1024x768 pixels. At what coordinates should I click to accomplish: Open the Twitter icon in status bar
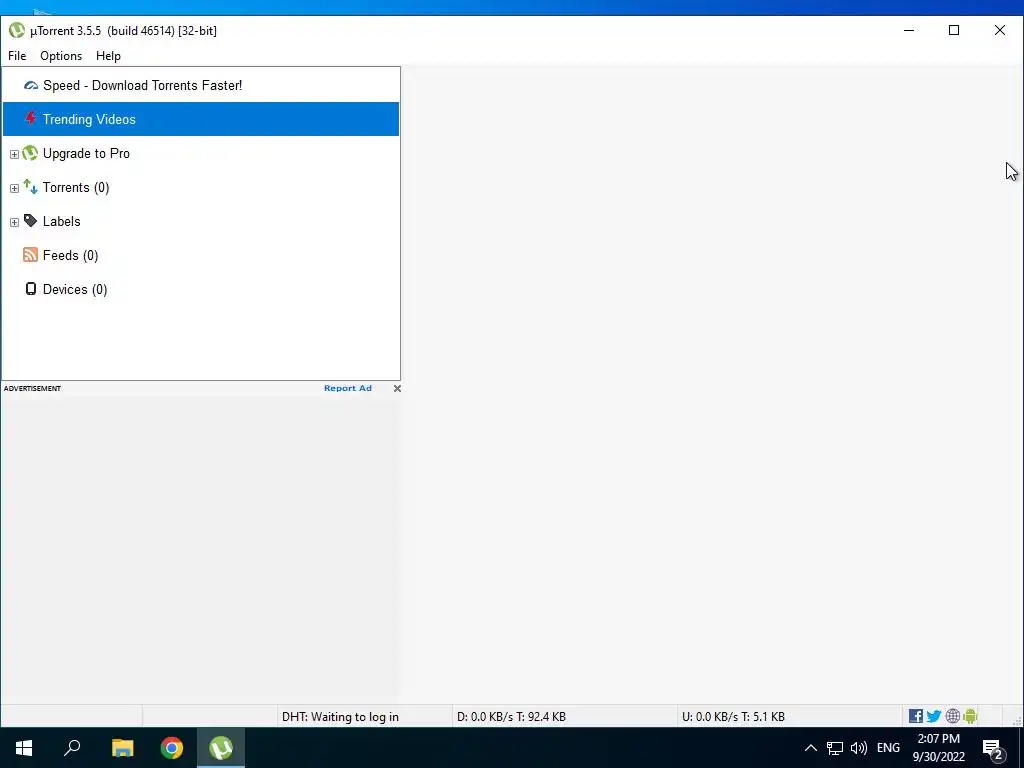934,716
